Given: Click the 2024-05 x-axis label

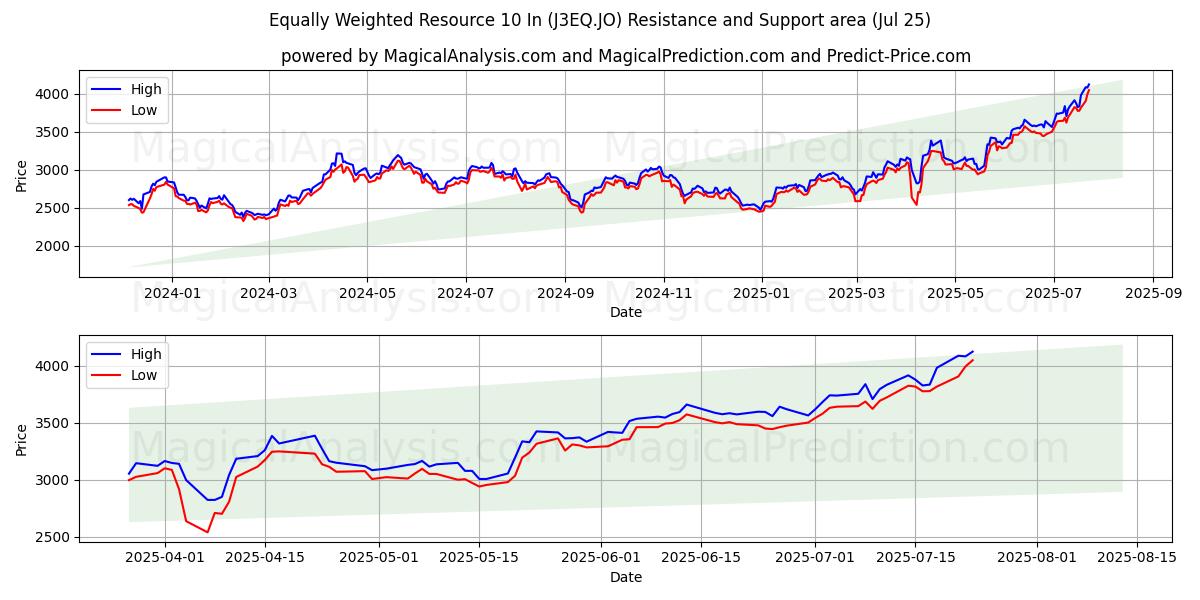Looking at the screenshot, I should pos(366,294).
